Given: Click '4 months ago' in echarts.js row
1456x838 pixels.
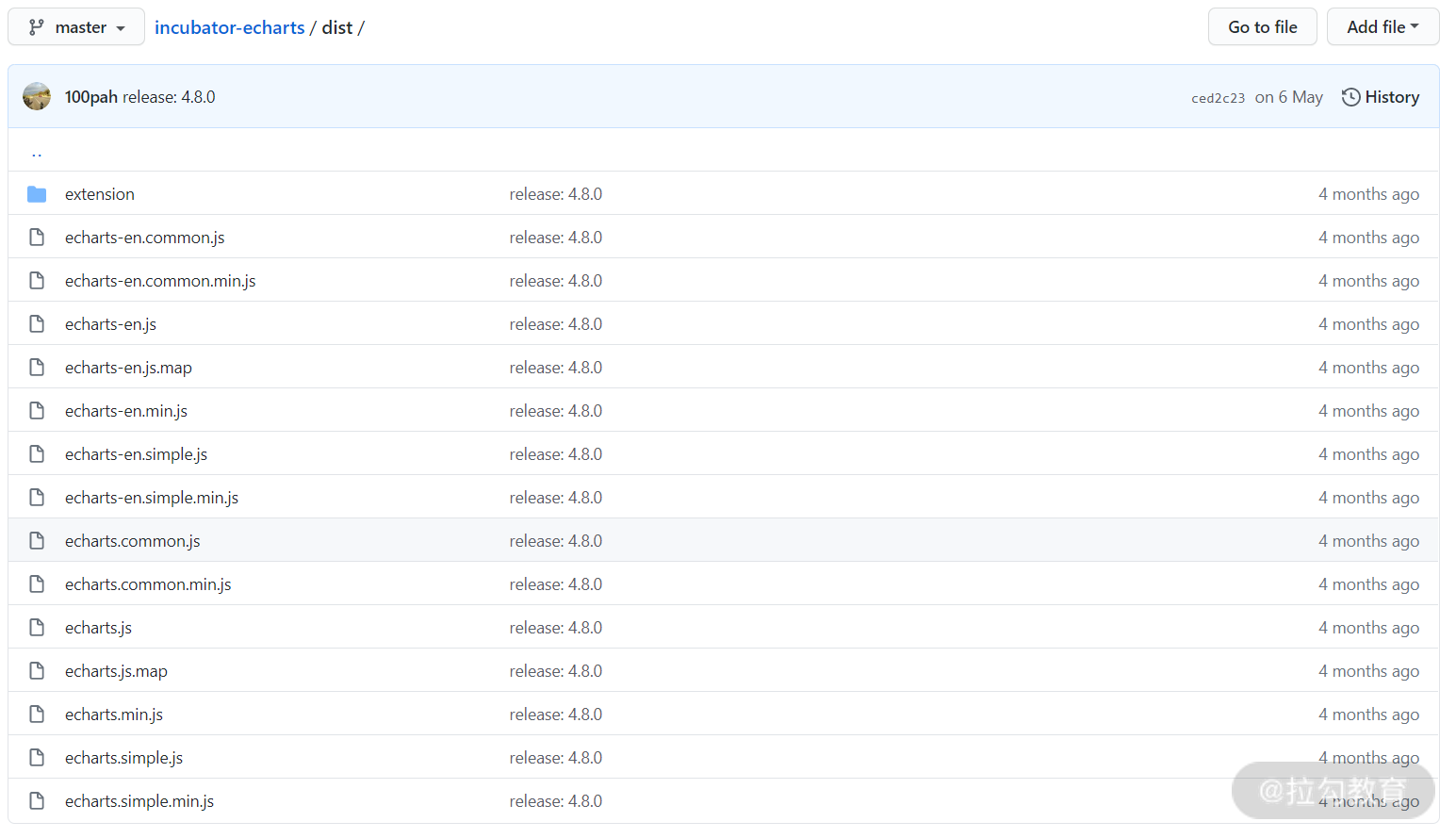Looking at the screenshot, I should click(1368, 628).
